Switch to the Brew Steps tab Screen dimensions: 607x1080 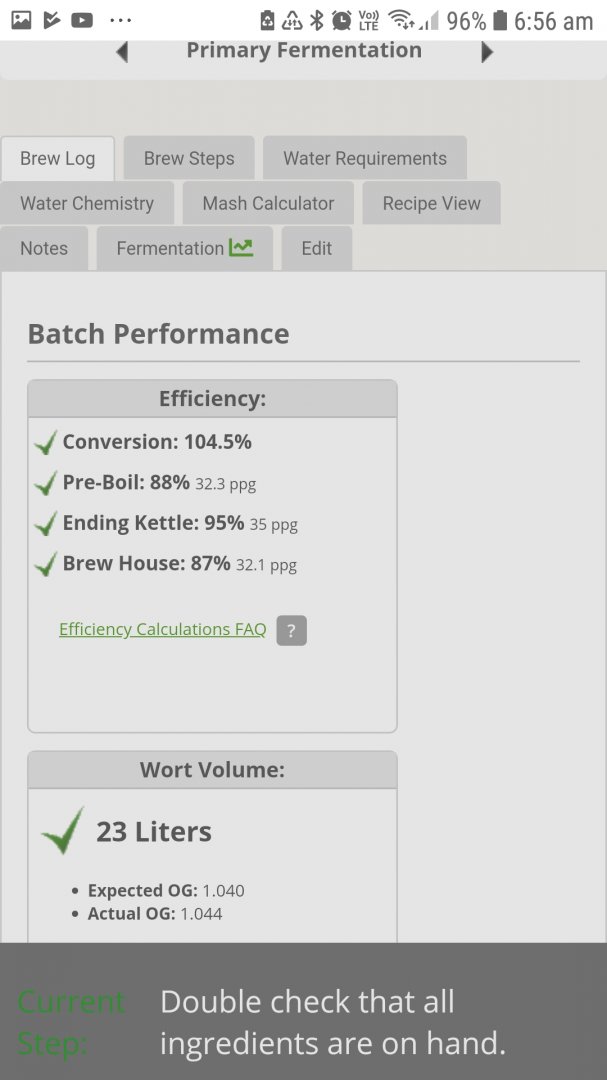[x=189, y=158]
